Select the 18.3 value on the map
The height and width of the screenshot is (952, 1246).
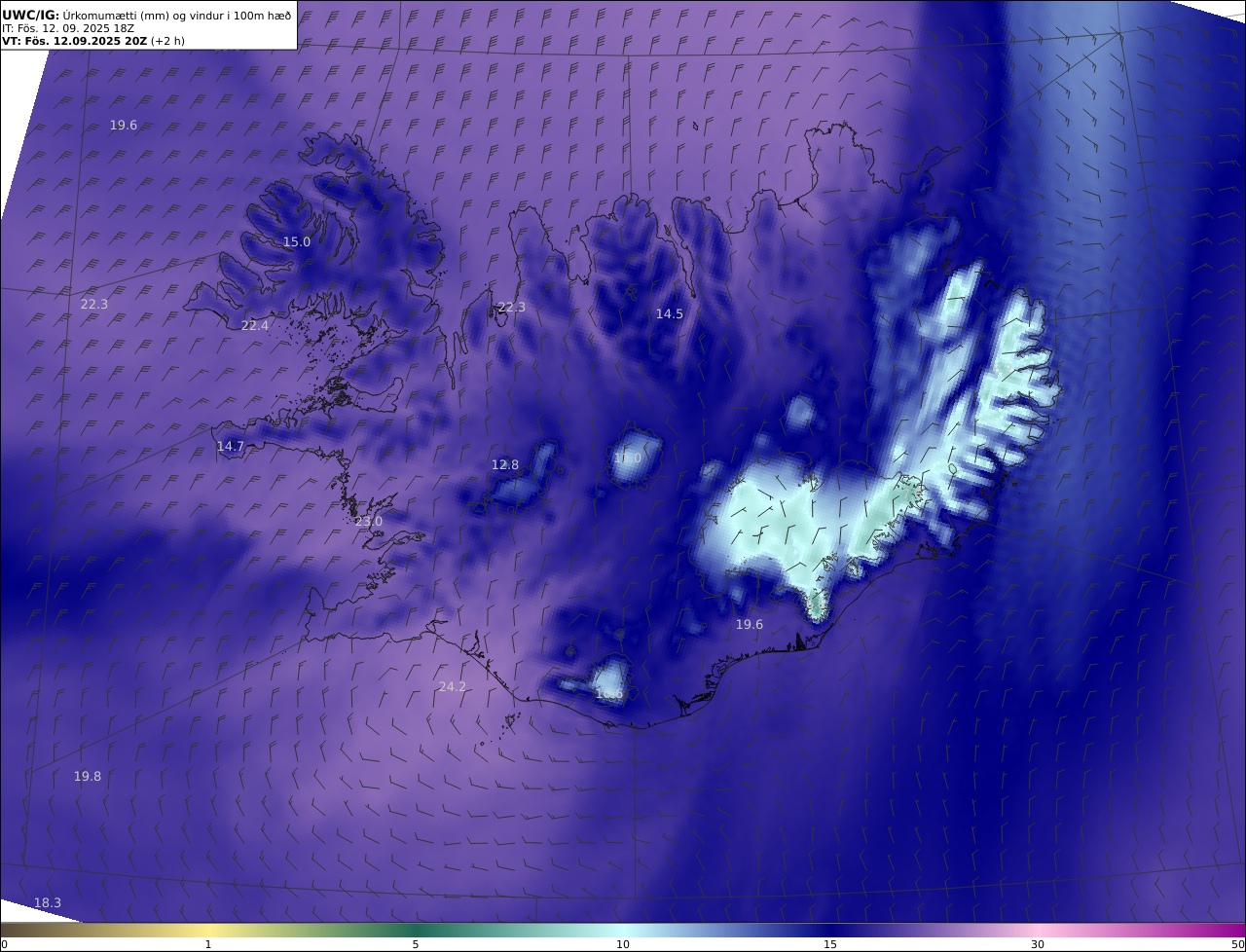(x=48, y=902)
